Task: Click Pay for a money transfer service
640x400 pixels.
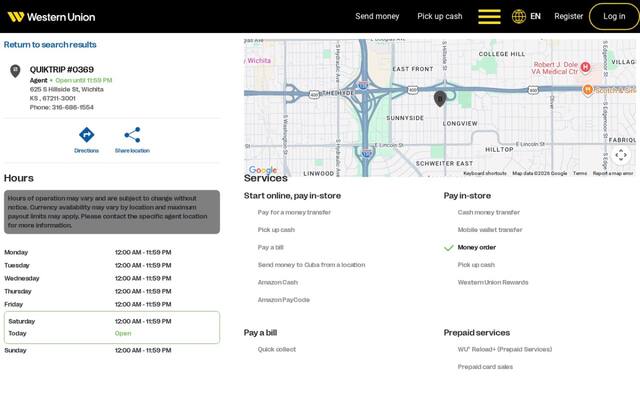Action: (x=294, y=212)
